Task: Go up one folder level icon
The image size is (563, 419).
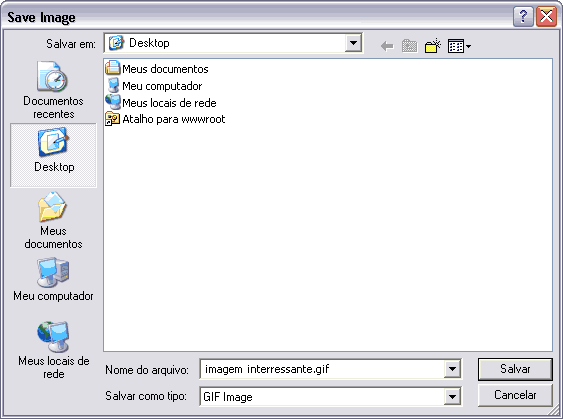Action: [x=409, y=46]
